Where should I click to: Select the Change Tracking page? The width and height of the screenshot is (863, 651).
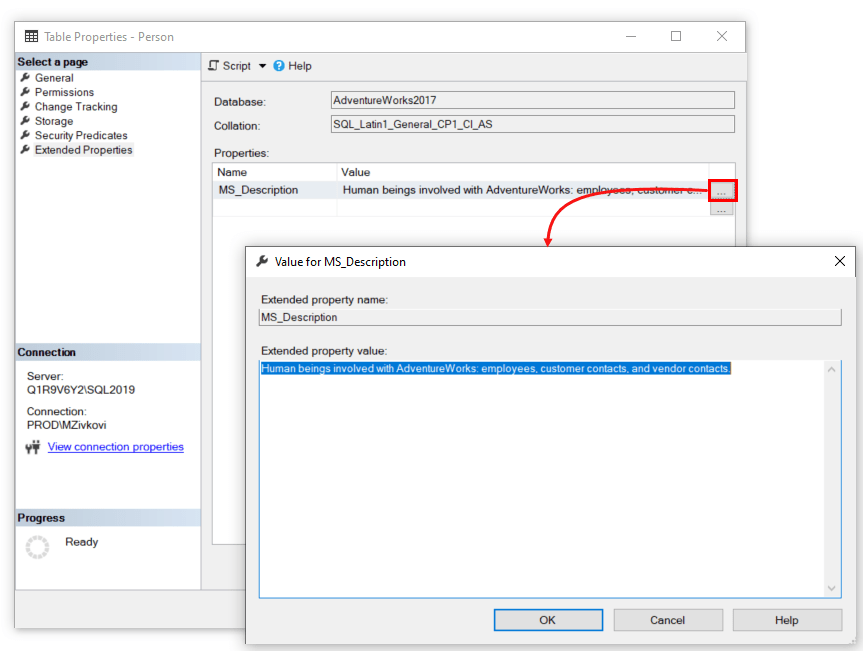76,106
